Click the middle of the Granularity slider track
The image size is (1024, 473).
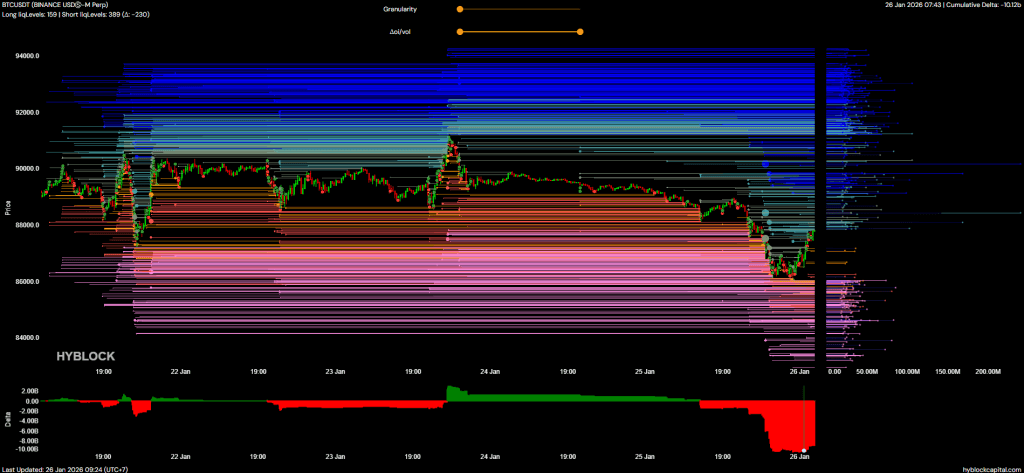(520, 9)
